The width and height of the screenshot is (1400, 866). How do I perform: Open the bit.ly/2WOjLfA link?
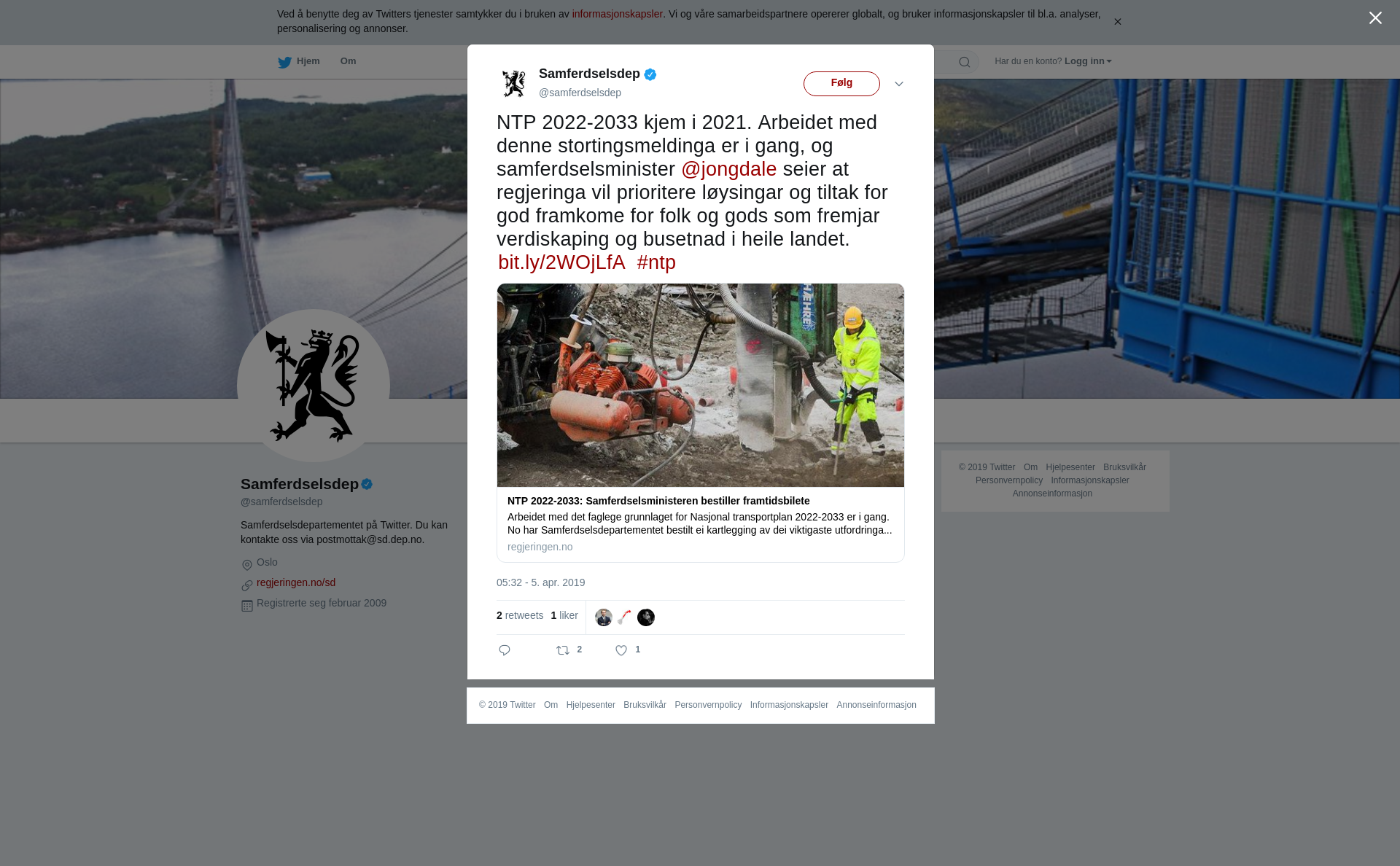pos(561,262)
